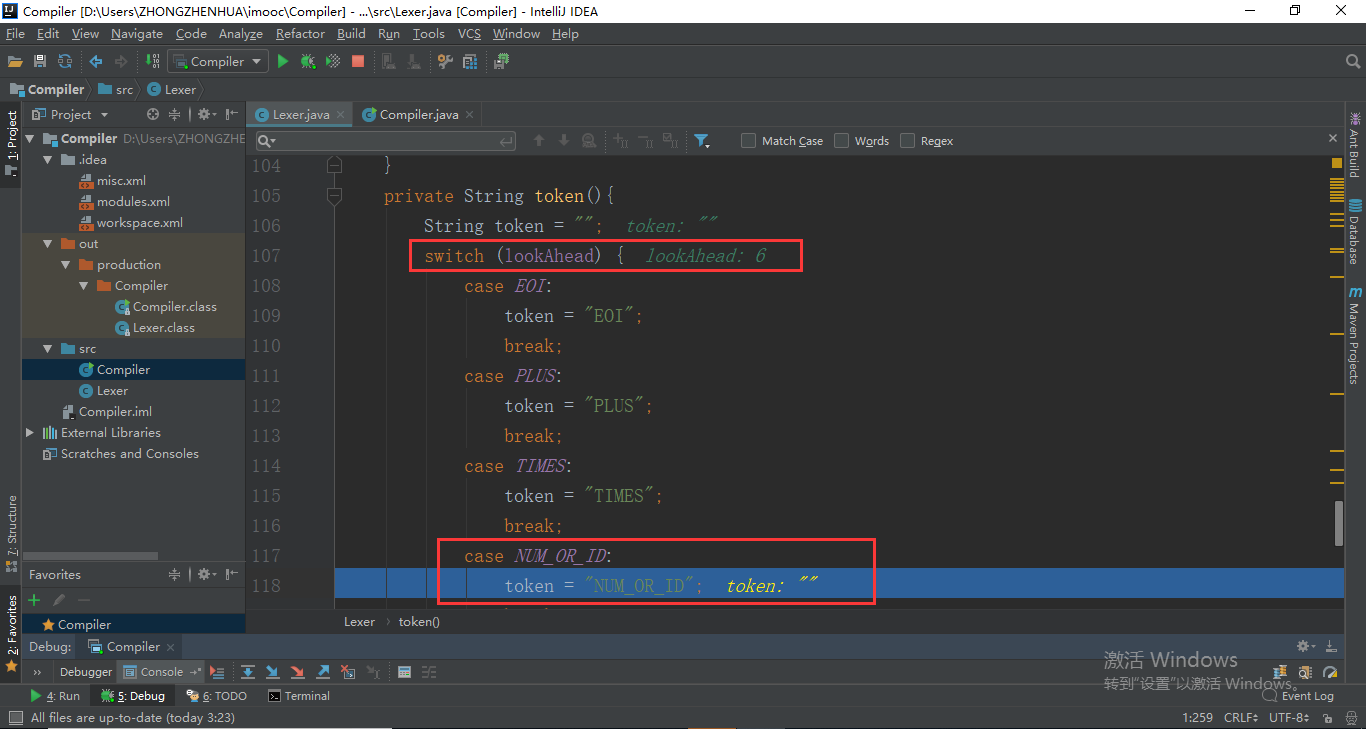Click Show Execution Point icon in debug toolbar
Viewport: 1366px width, 729px height.
pyautogui.click(x=217, y=672)
